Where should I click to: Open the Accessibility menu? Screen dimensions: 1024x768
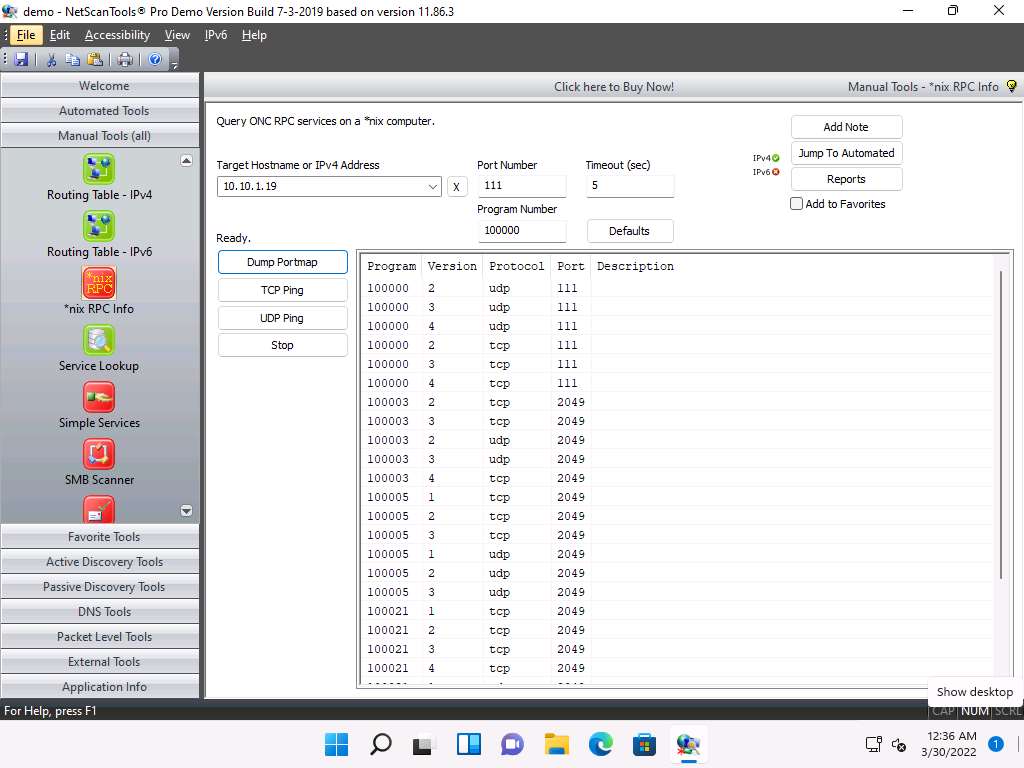pos(117,35)
